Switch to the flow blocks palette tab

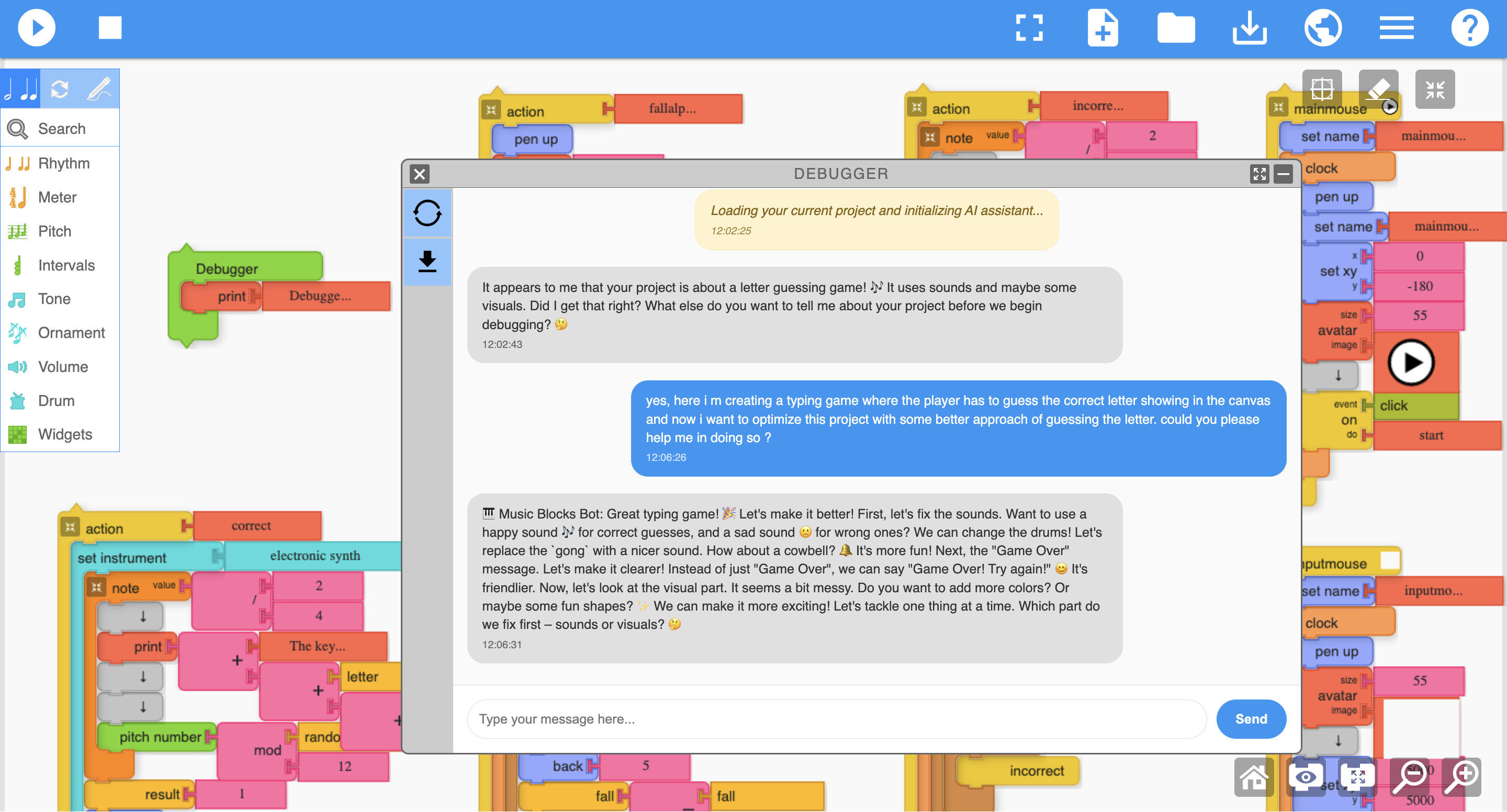coord(60,89)
